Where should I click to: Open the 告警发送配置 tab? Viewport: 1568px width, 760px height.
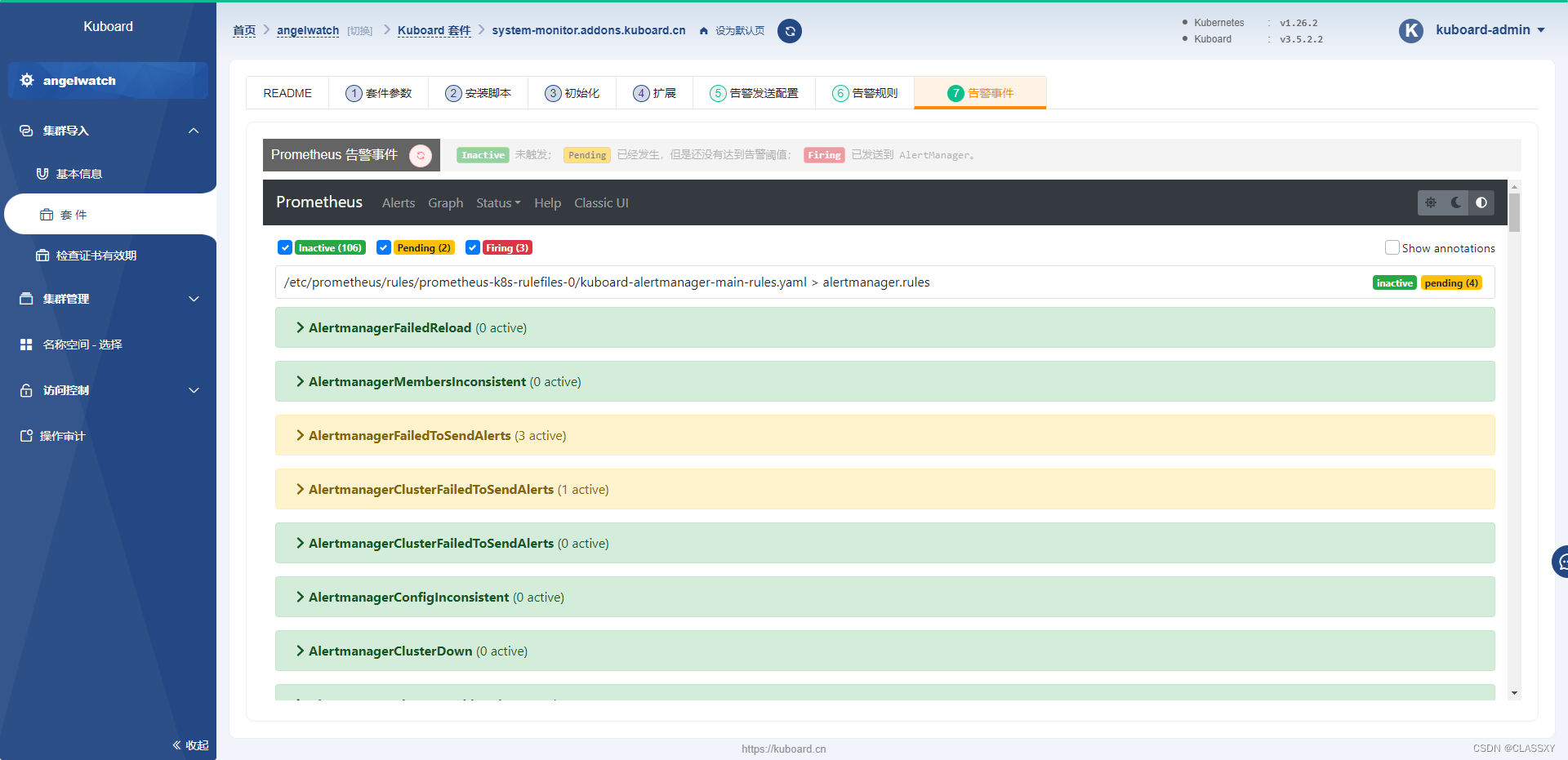[x=754, y=93]
